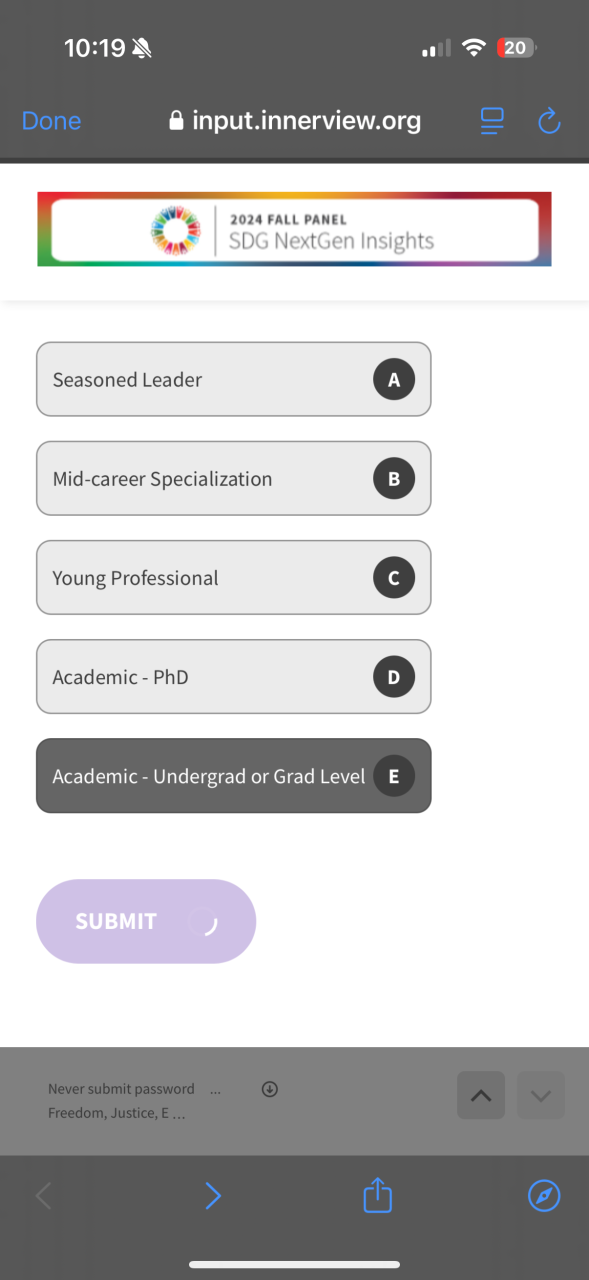Open the reader view icon

click(x=492, y=121)
